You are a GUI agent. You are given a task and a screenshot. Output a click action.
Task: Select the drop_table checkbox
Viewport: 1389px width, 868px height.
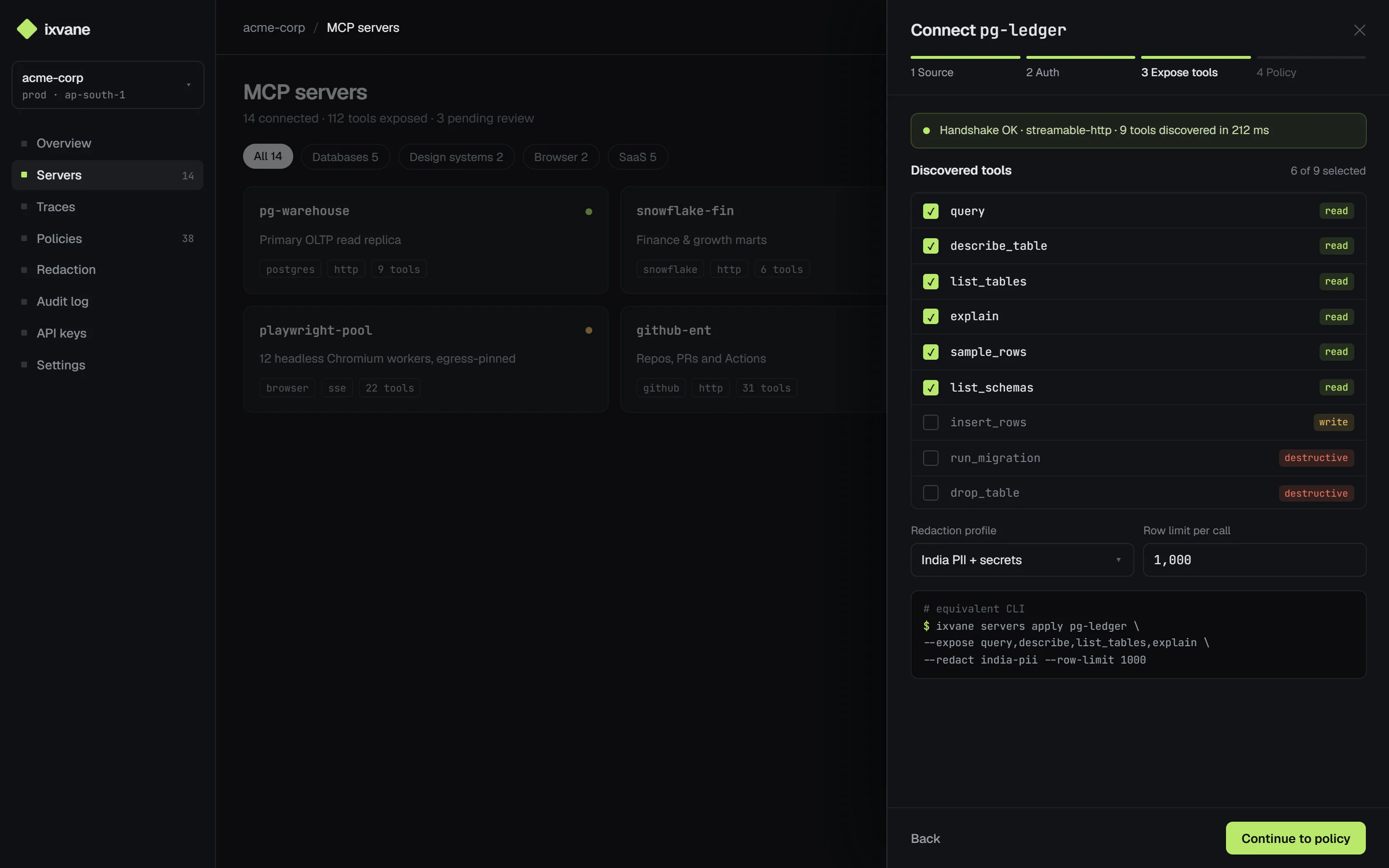[930, 492]
